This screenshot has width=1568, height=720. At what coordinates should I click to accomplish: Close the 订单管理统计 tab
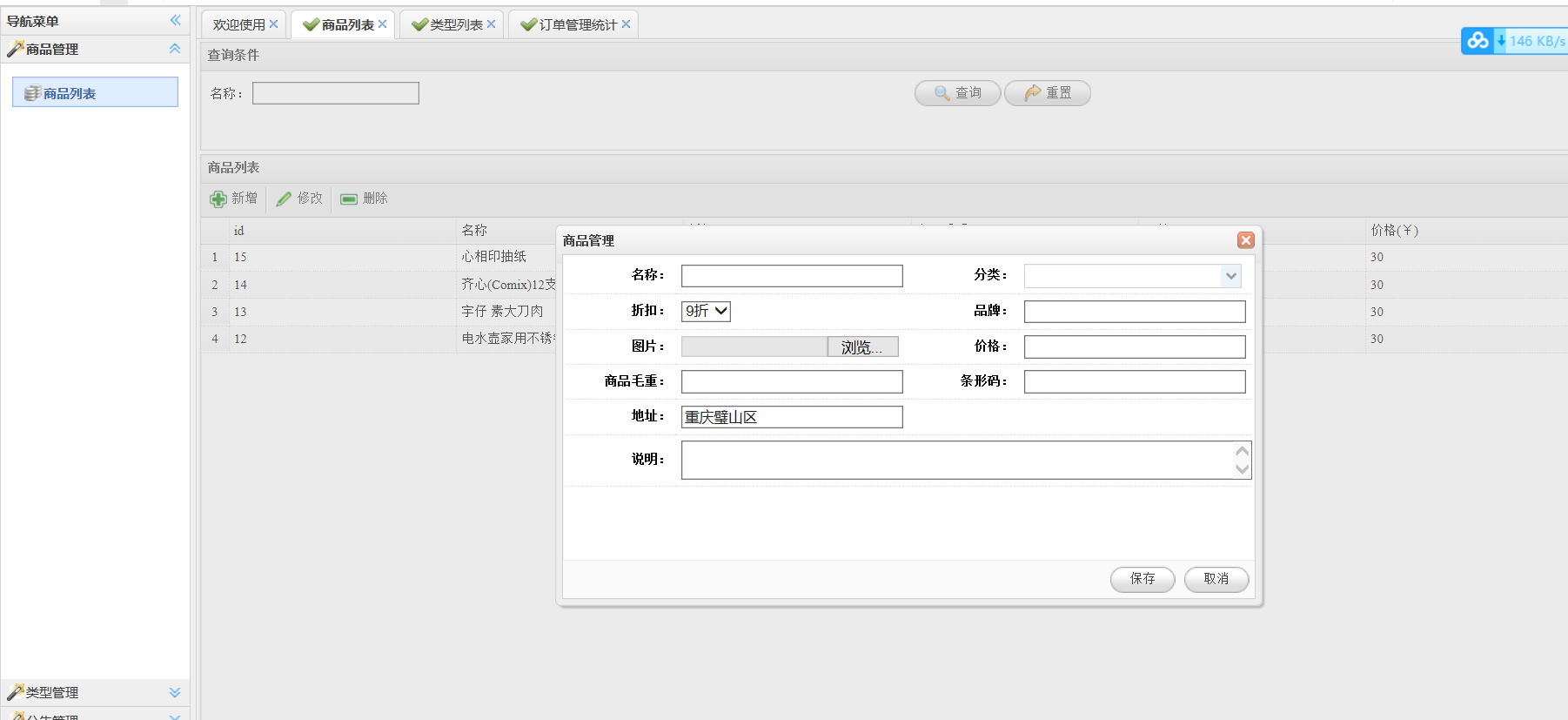tap(626, 24)
